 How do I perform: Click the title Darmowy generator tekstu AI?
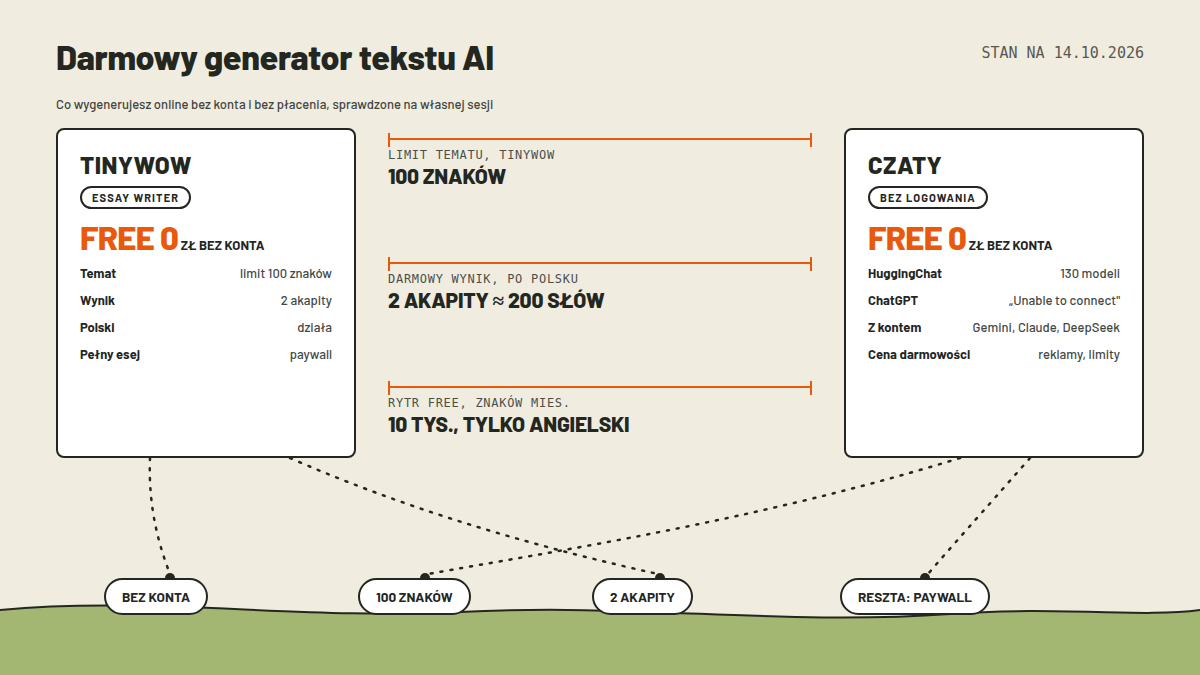[x=275, y=59]
